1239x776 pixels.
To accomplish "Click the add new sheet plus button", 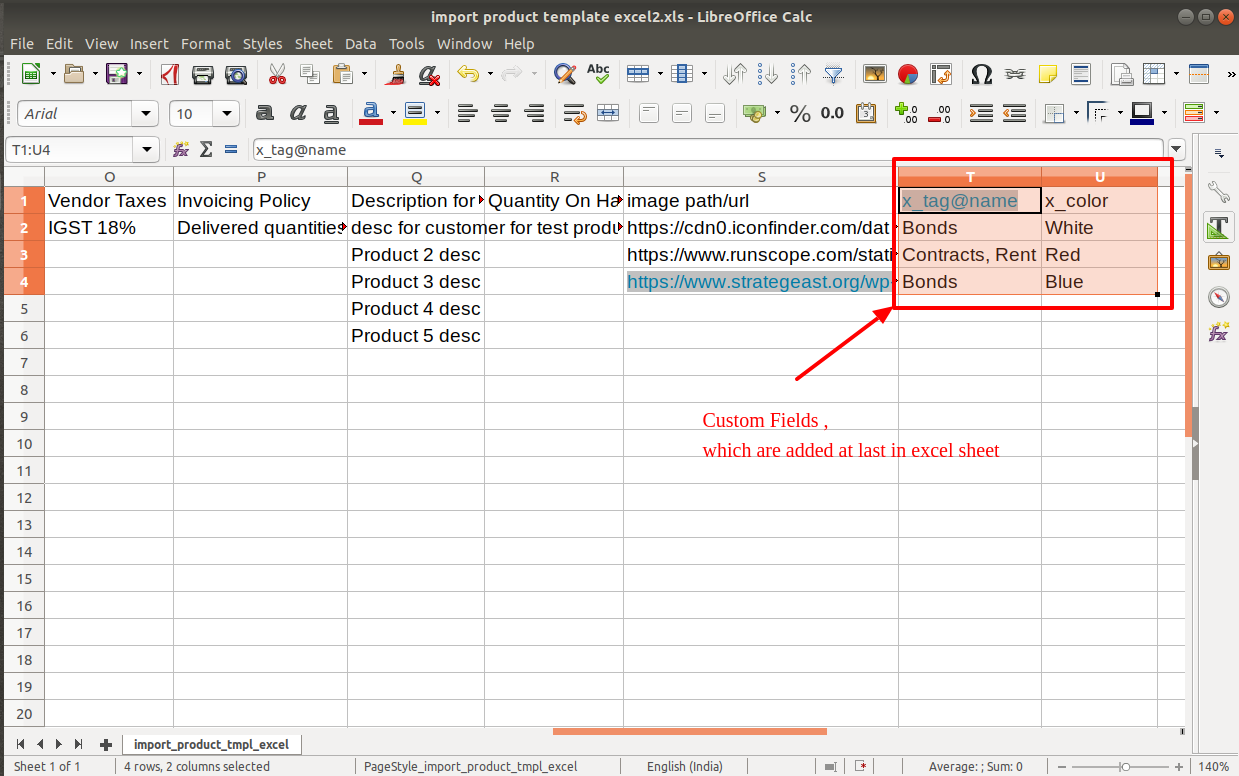I will [106, 745].
